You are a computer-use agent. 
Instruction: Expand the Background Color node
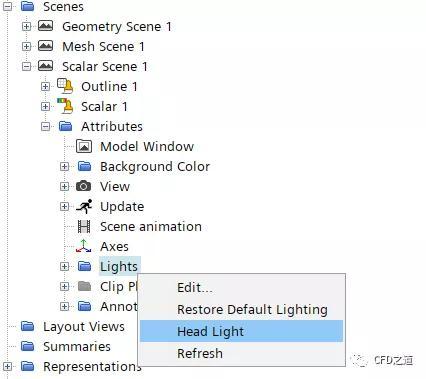pos(64,166)
